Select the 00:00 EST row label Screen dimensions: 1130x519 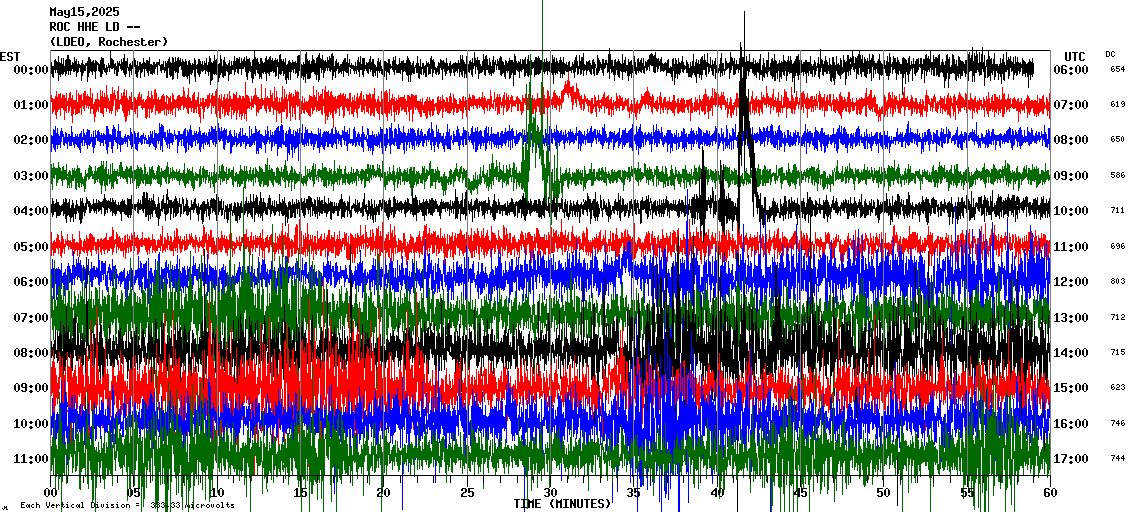point(31,70)
